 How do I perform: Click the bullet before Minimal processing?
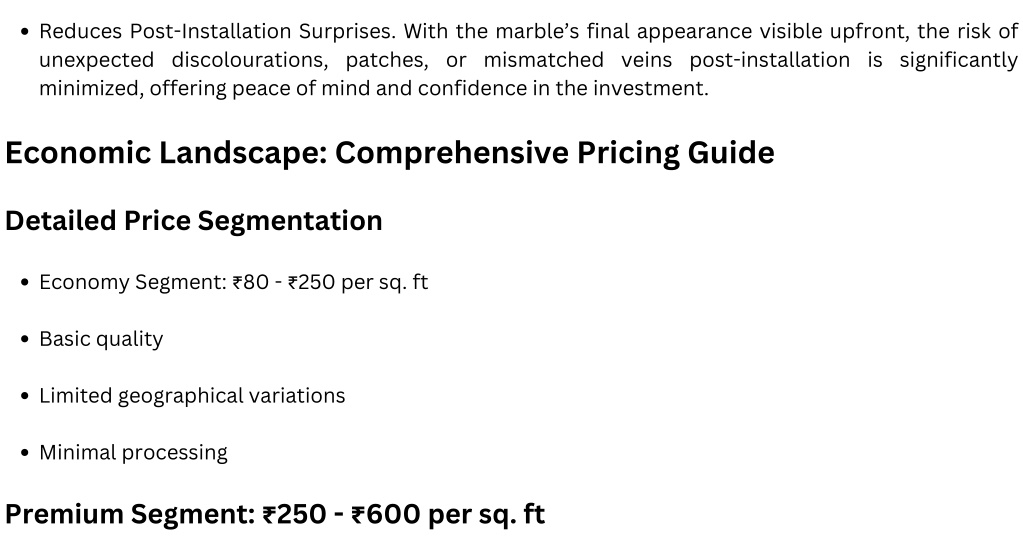(25, 453)
